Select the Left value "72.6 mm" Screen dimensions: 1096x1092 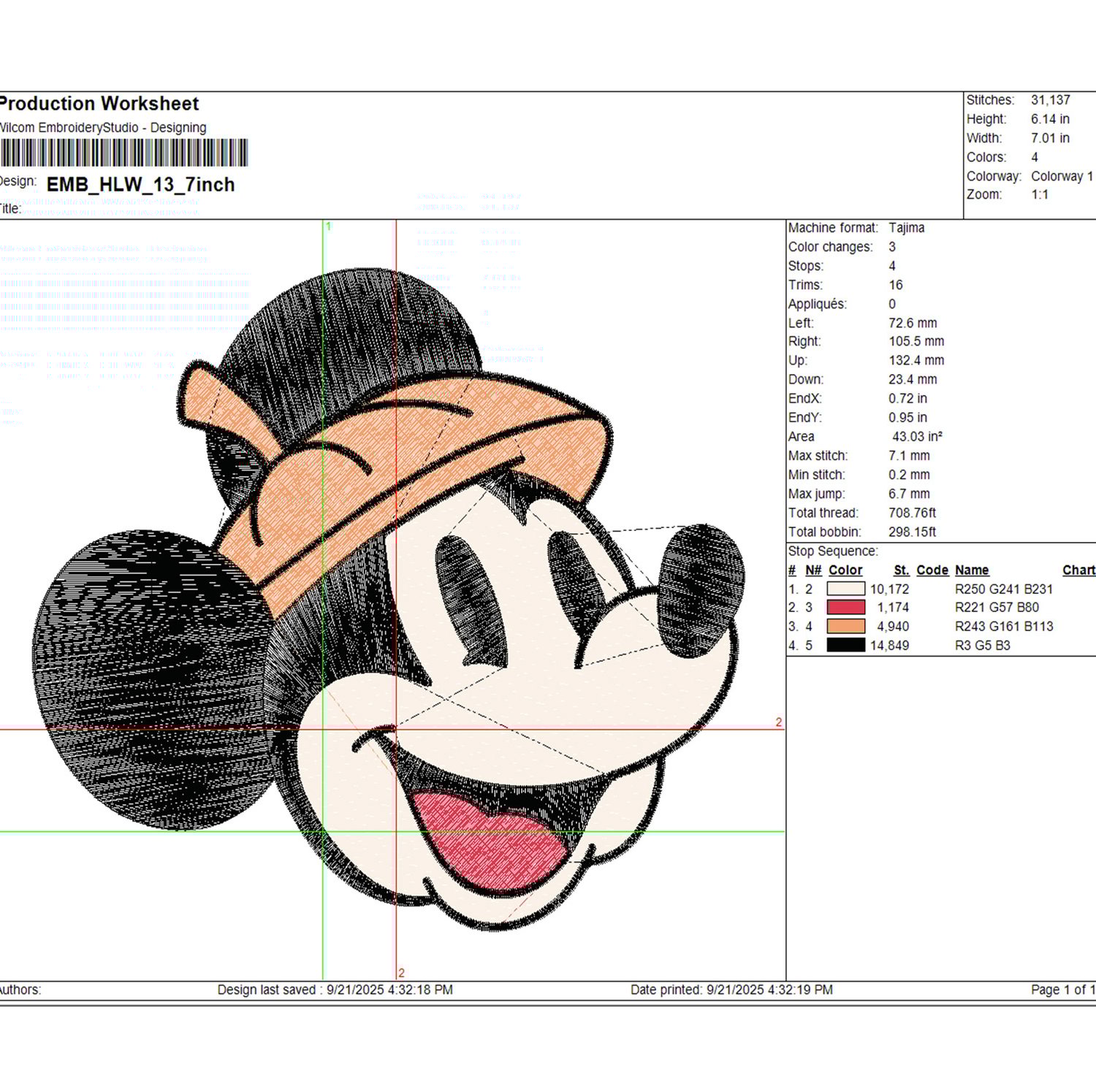pyautogui.click(x=913, y=323)
